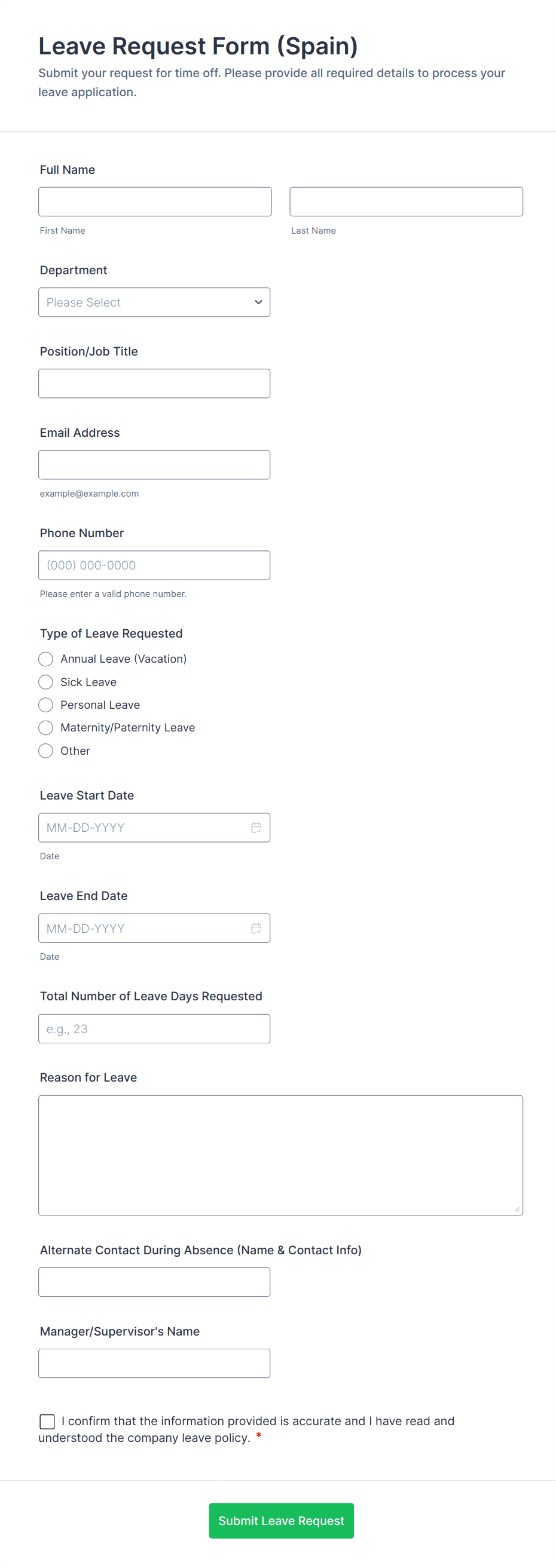Open the Leave End Date calendar icon
Viewport: 556px width, 1568px height.
pyautogui.click(x=256, y=927)
